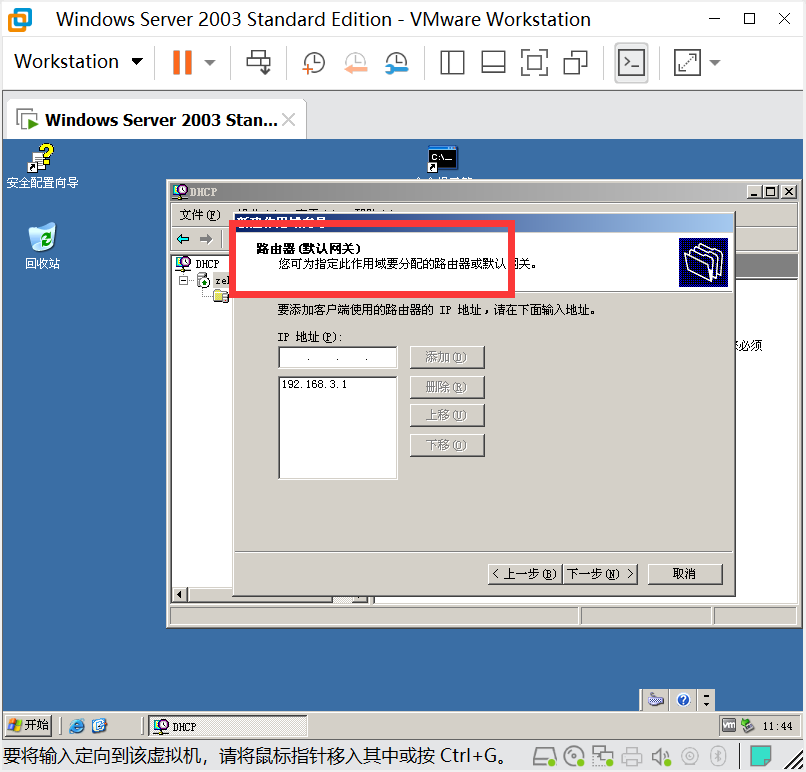This screenshot has width=806, height=772.
Task: Click the Remove (删除) button
Action: tap(447, 387)
